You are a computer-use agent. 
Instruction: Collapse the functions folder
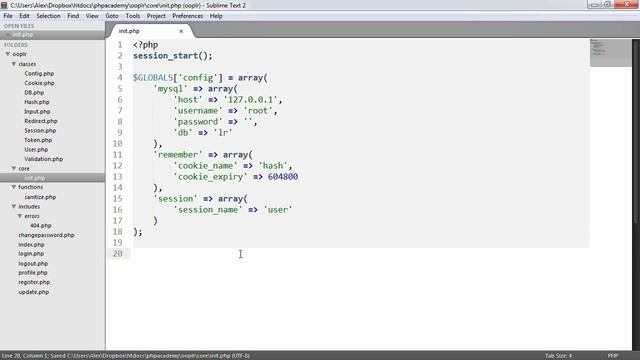pyautogui.click(x=13, y=187)
